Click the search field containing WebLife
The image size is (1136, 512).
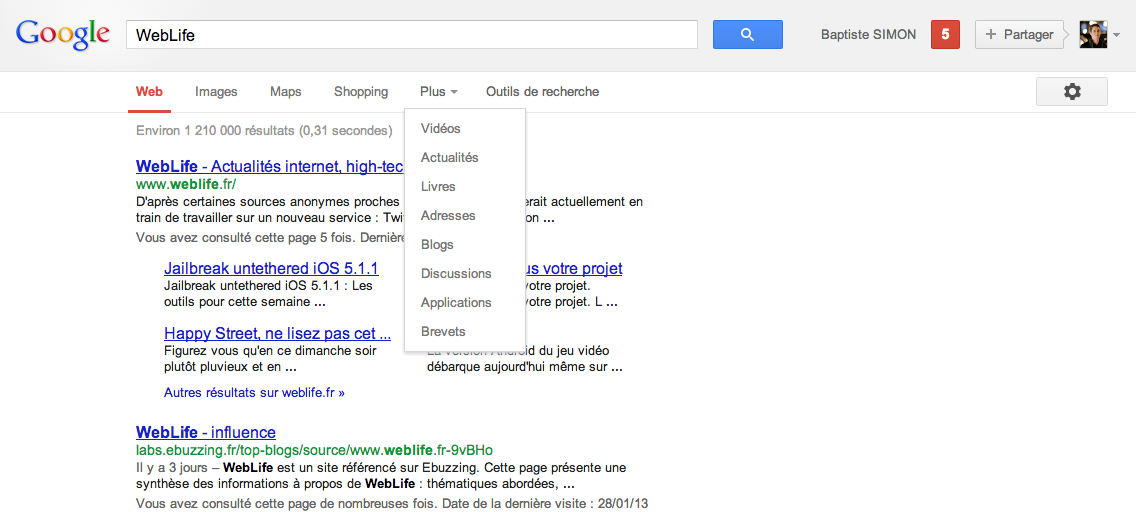[x=411, y=35]
